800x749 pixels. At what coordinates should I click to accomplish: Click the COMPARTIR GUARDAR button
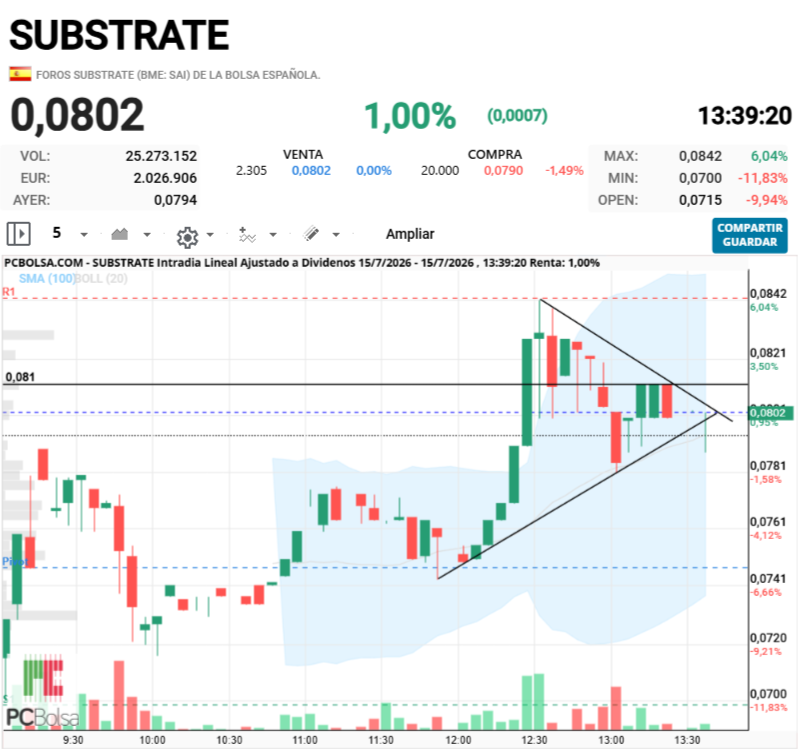[x=749, y=235]
